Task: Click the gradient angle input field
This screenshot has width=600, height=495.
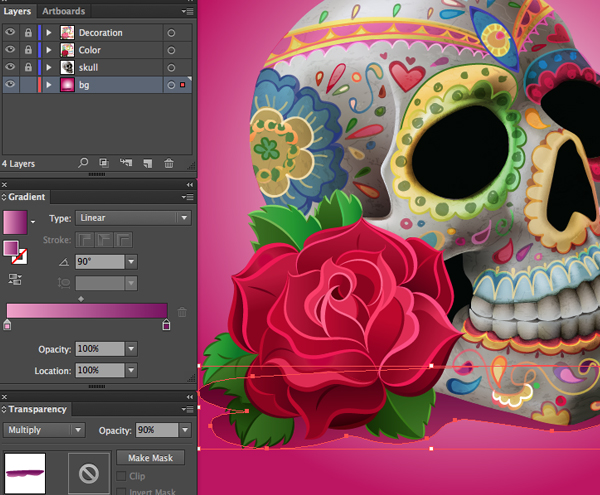Action: [100, 262]
